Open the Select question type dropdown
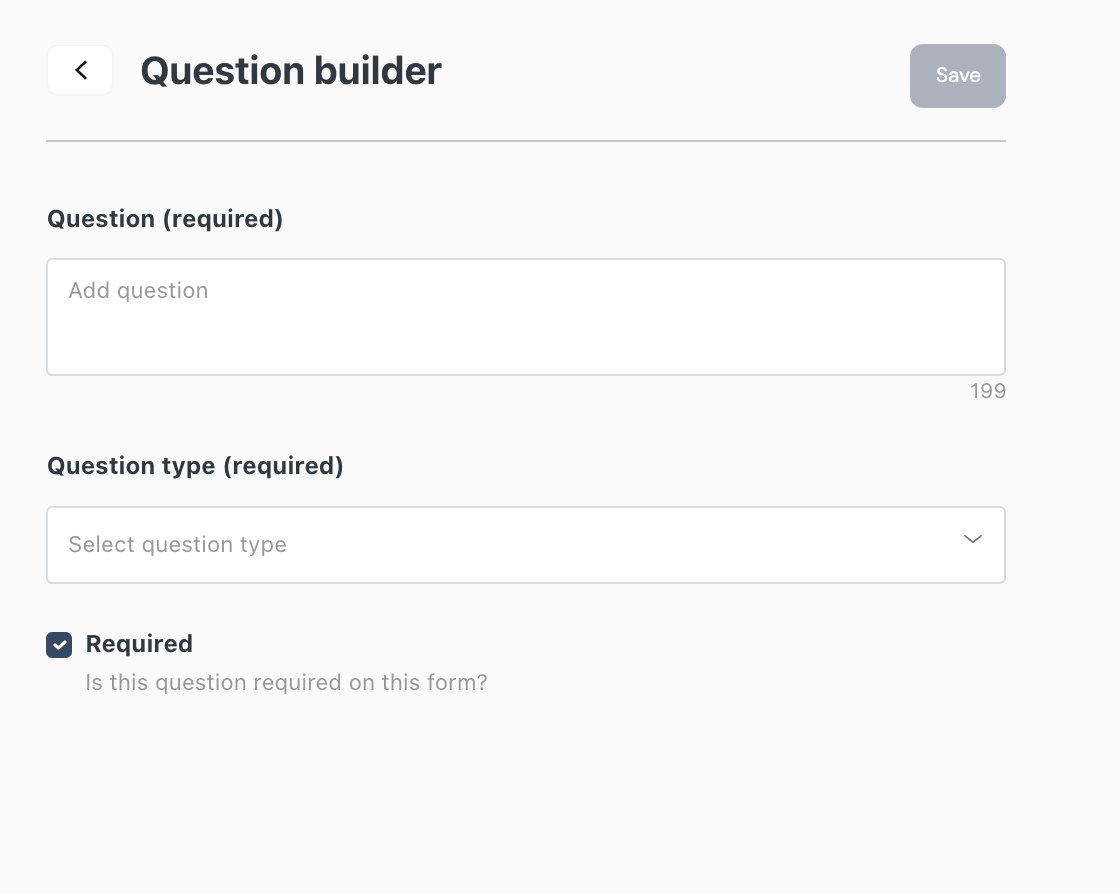This screenshot has width=1120, height=894. (526, 545)
